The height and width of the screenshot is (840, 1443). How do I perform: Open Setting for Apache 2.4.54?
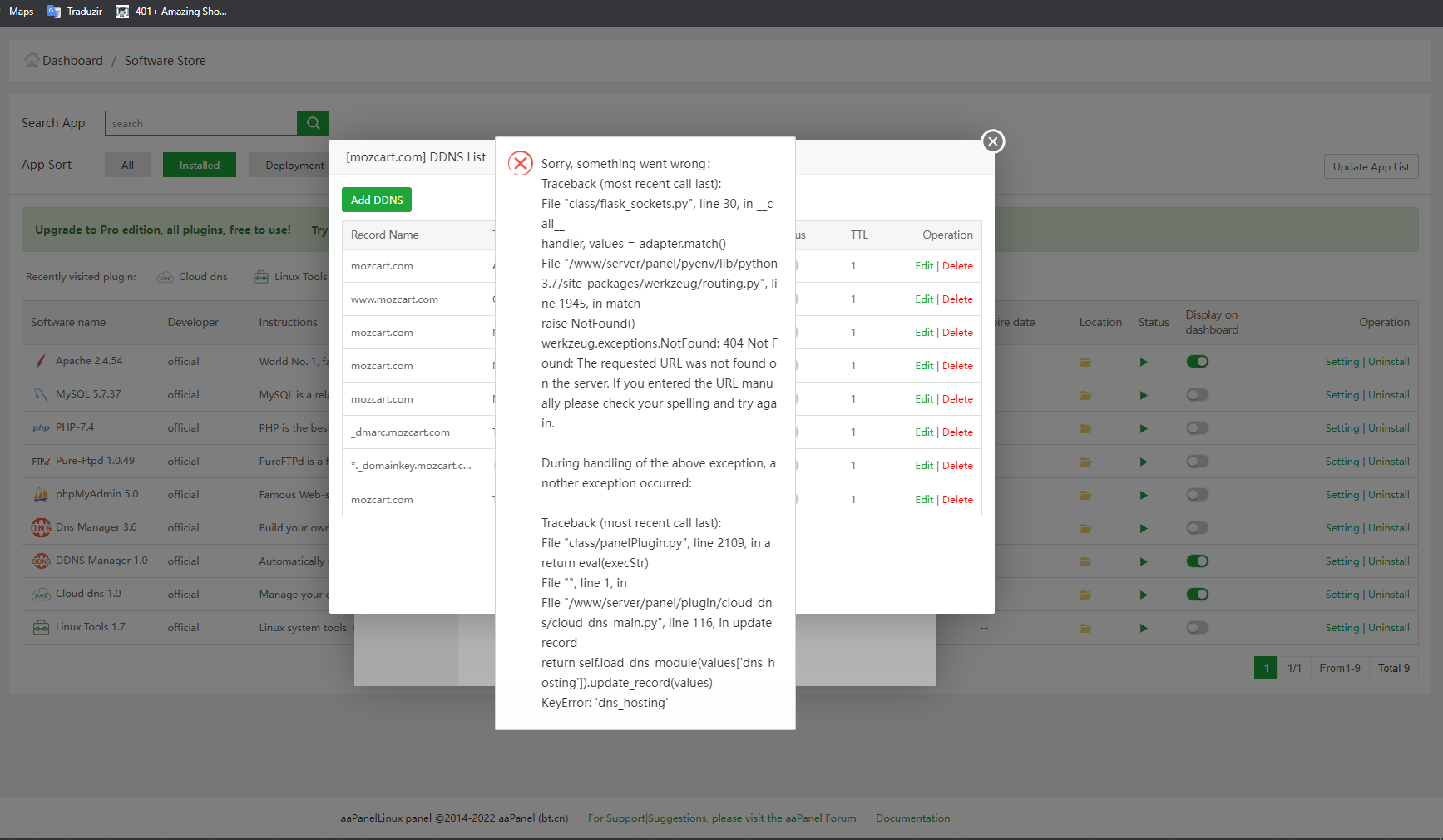point(1342,362)
